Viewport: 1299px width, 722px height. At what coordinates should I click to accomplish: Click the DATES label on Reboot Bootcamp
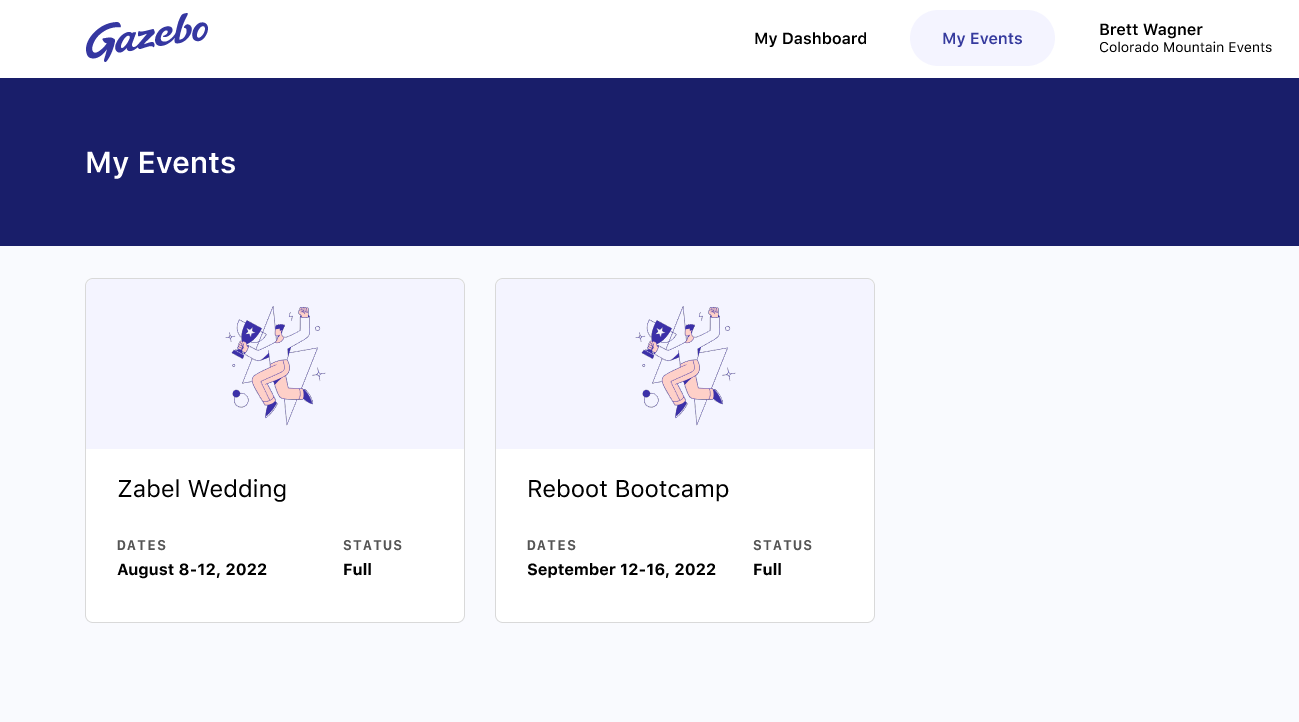pyautogui.click(x=552, y=546)
